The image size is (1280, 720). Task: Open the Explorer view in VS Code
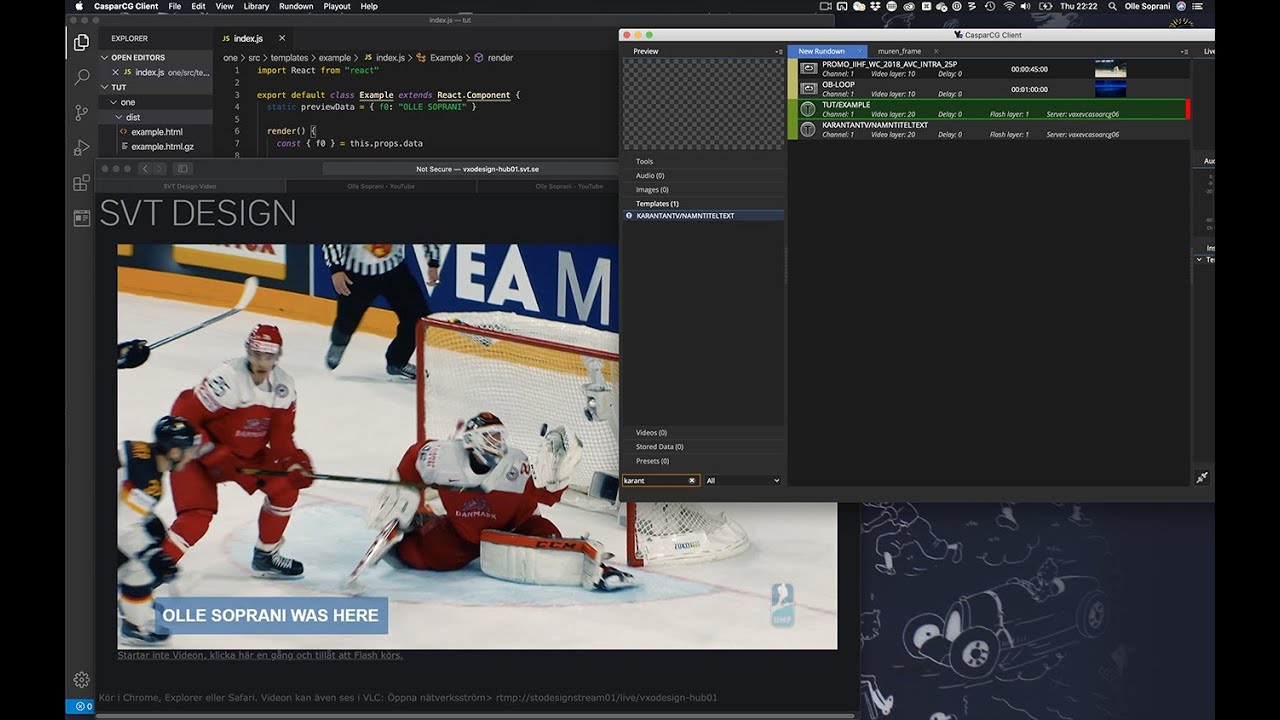click(x=82, y=42)
